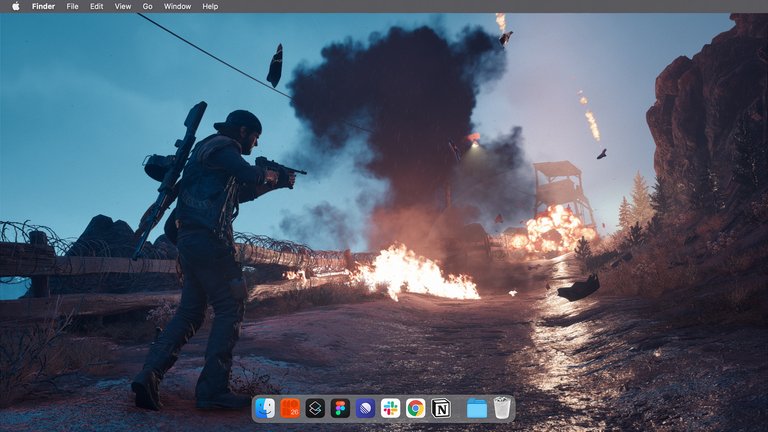Open the View menu

click(x=122, y=6)
